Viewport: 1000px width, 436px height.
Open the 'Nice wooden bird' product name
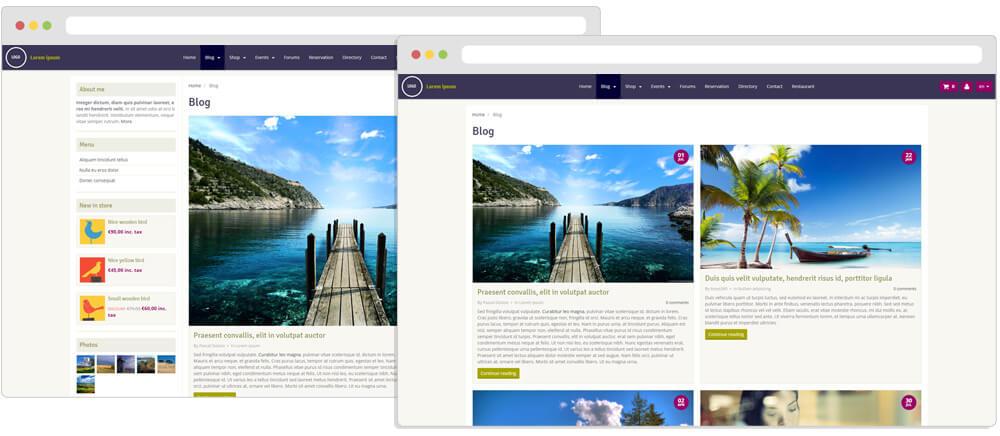[128, 222]
